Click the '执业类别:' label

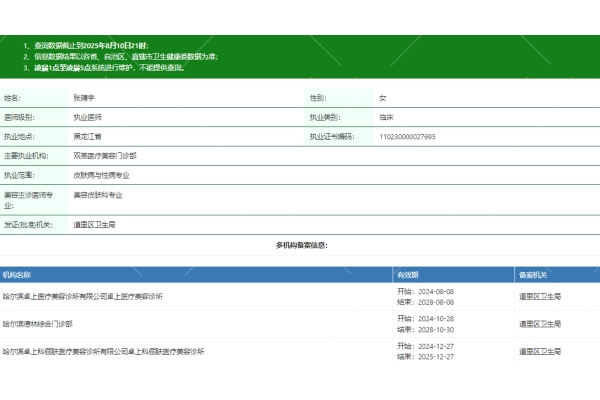325,117
